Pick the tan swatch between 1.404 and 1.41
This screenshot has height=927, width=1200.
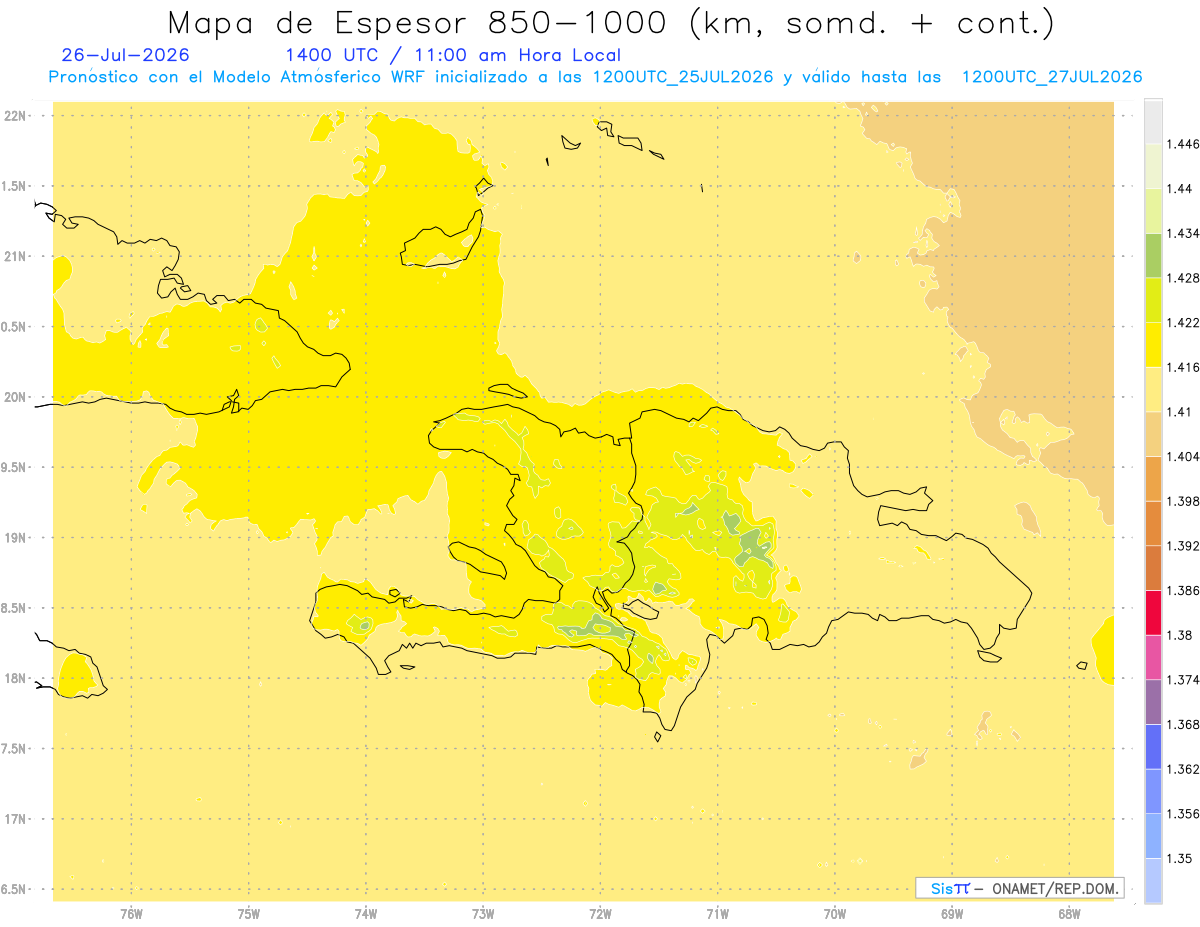[x=1153, y=434]
